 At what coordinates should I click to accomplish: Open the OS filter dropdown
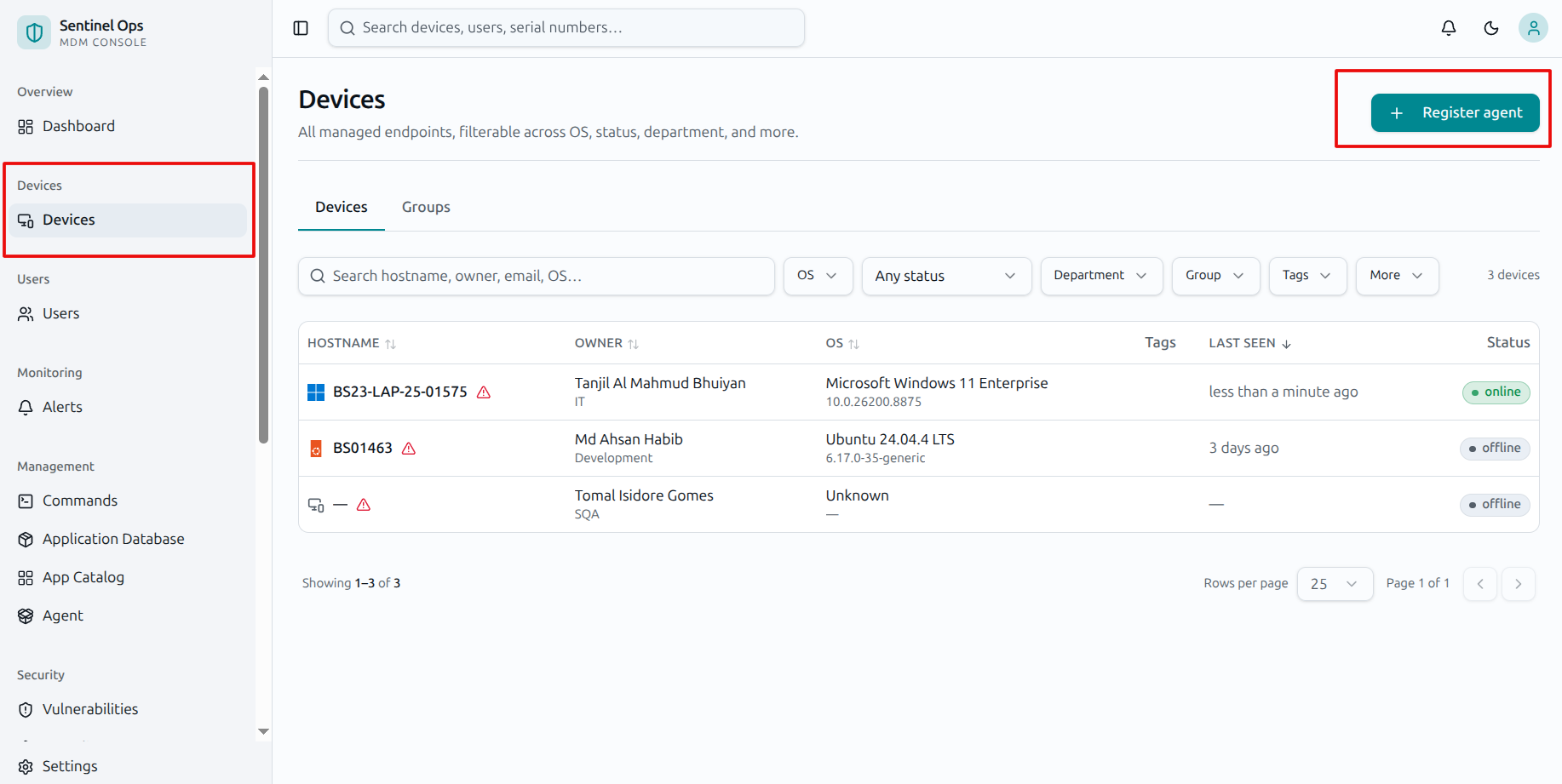pos(818,276)
